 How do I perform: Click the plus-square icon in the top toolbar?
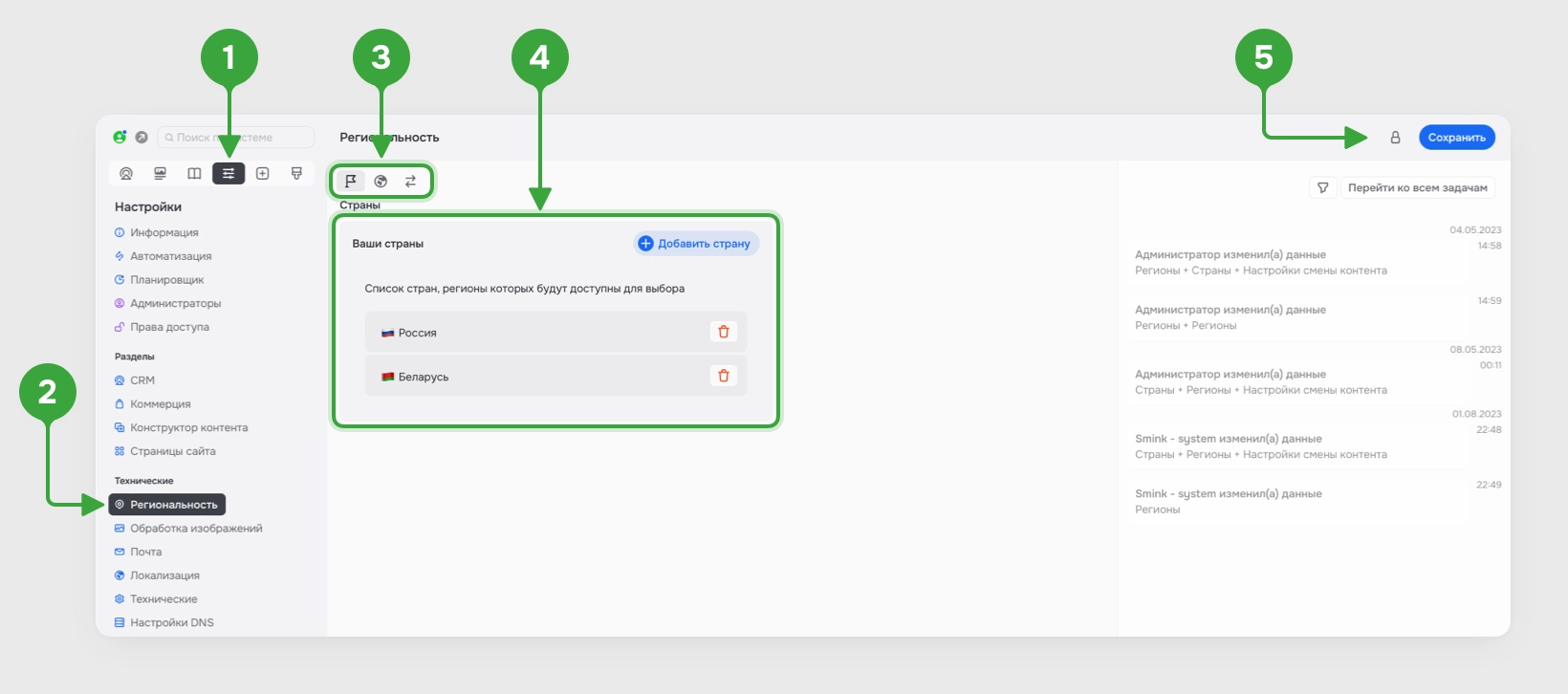coord(262,173)
